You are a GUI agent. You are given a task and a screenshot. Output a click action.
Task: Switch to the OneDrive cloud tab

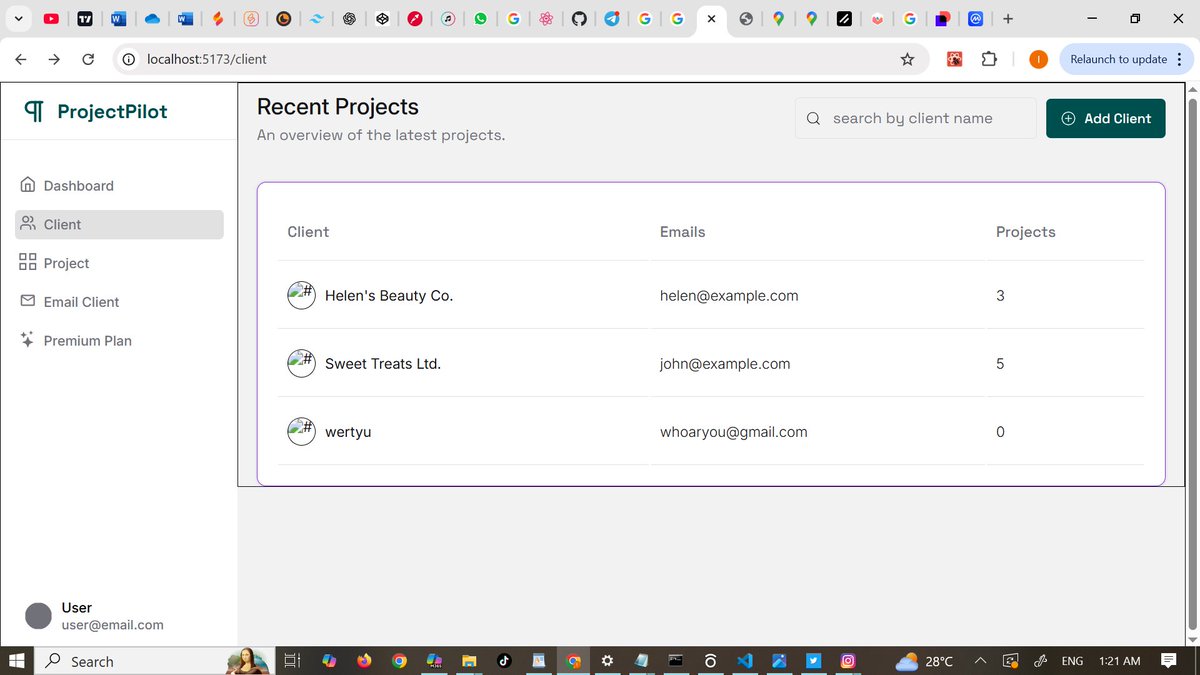(x=152, y=18)
